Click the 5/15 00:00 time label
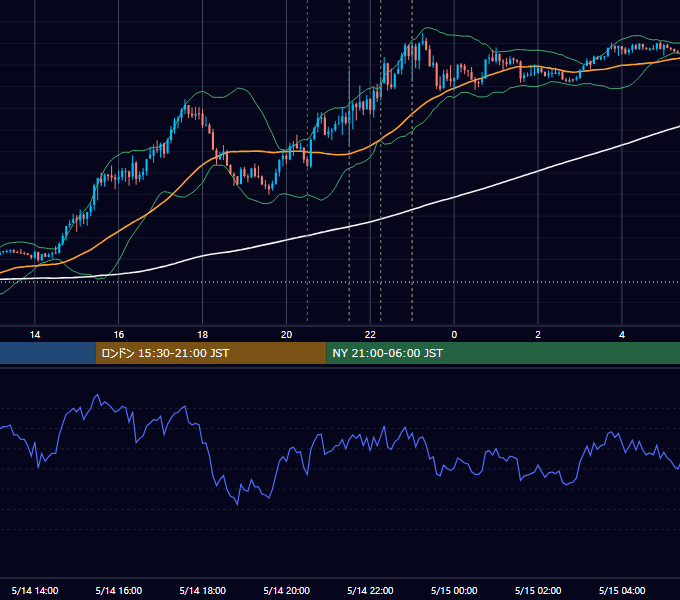Screen dimensions: 680x600 pos(454,590)
